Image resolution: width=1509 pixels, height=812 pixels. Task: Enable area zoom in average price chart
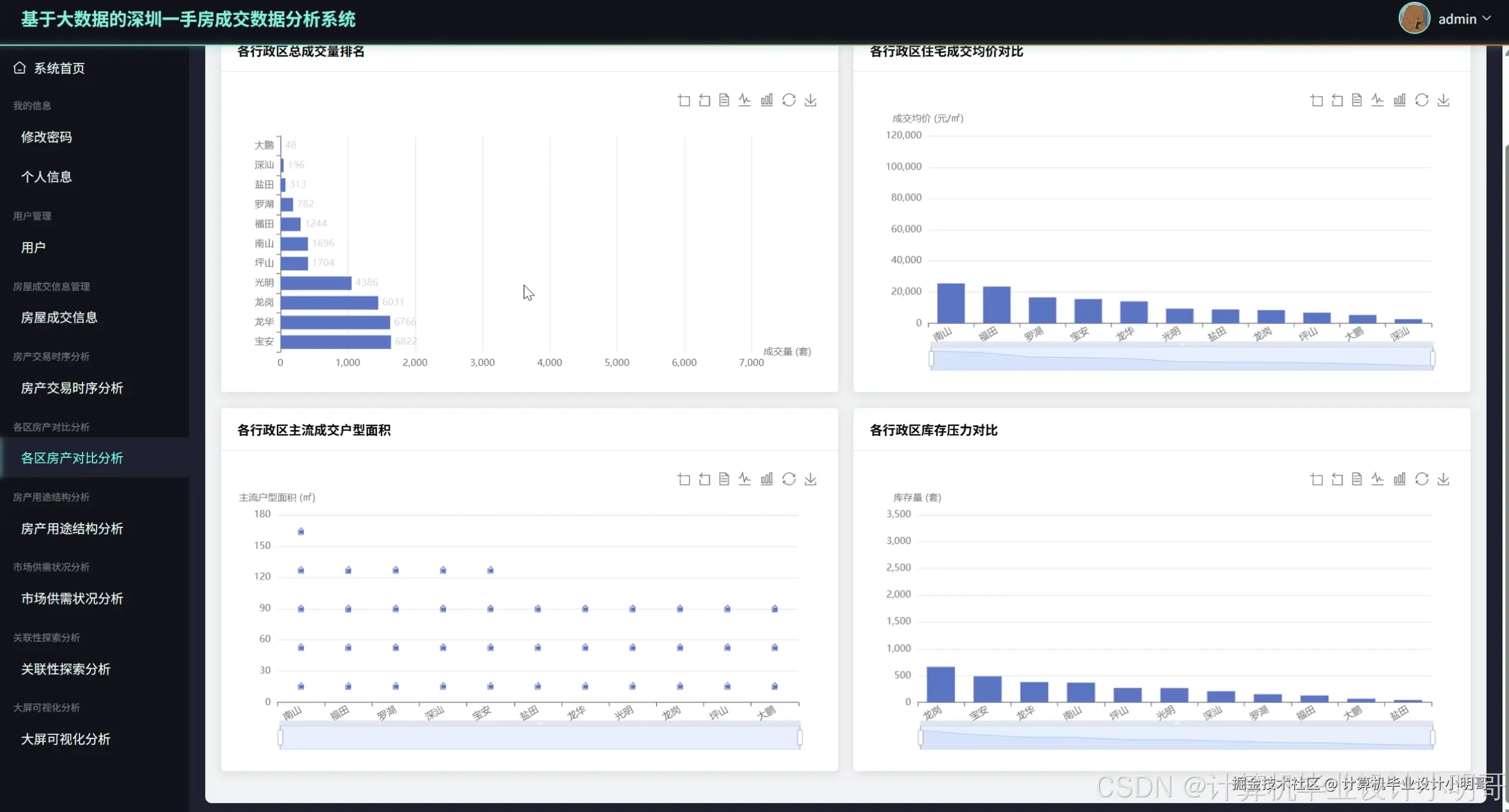point(1316,100)
